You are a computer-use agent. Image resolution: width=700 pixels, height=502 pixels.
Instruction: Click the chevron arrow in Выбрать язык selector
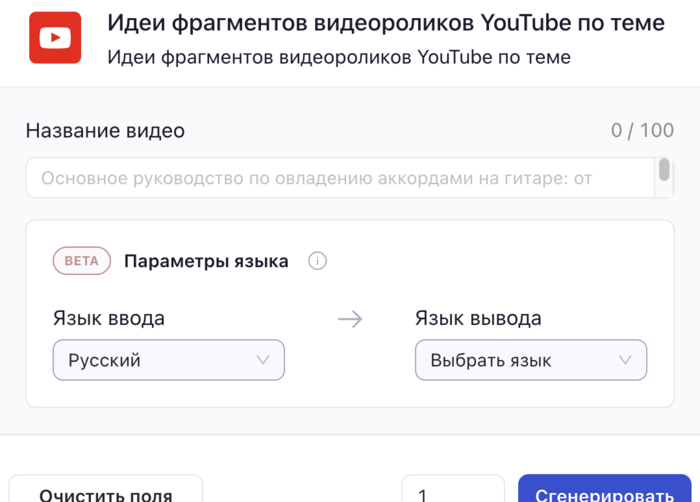(625, 360)
